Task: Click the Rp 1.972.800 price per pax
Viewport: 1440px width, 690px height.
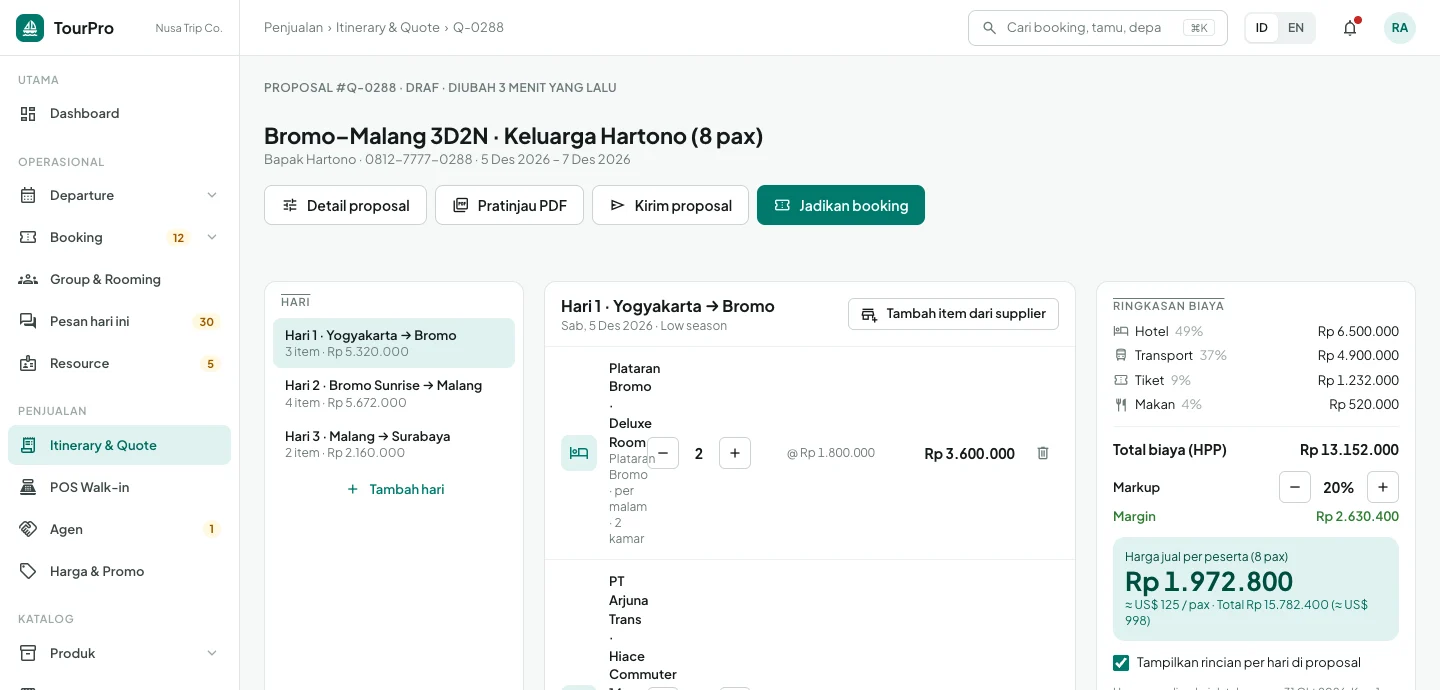Action: tap(1209, 581)
